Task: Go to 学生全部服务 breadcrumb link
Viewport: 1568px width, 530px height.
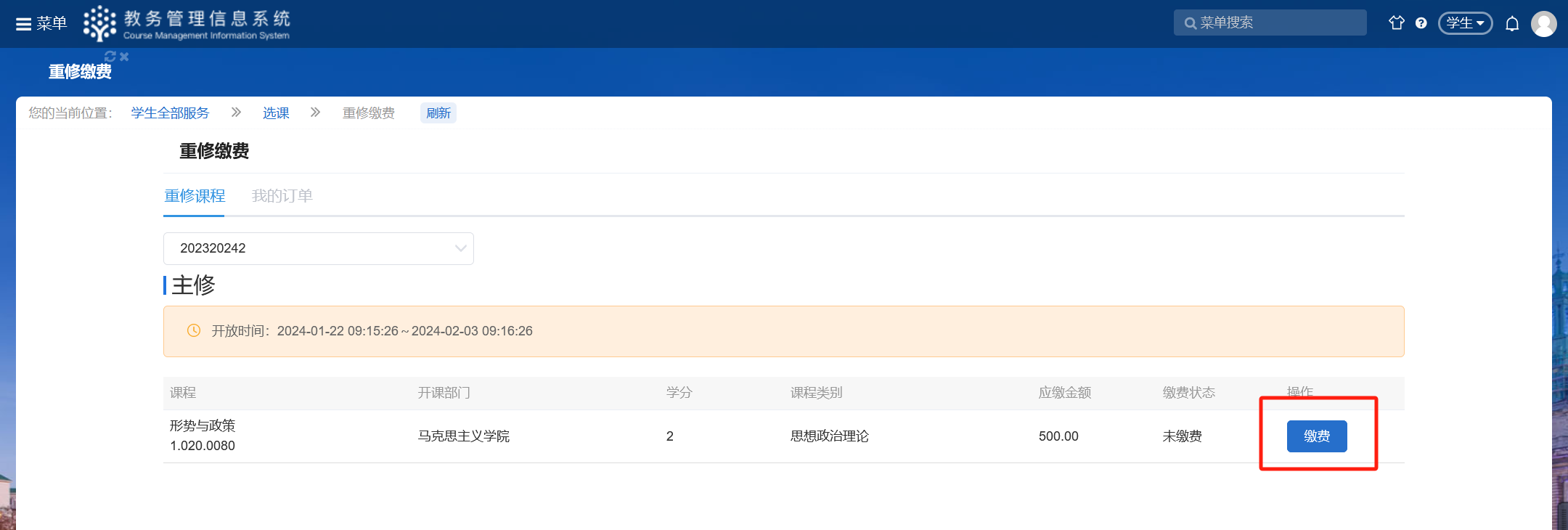Action: tap(170, 113)
